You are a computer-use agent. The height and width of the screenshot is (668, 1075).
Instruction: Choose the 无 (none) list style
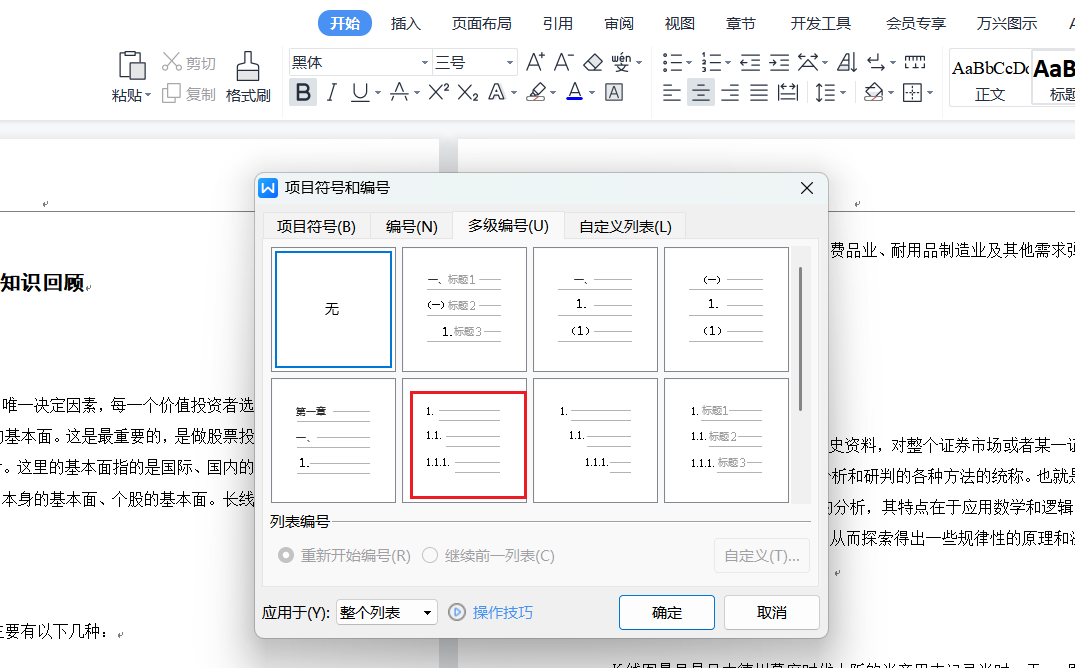coord(333,309)
